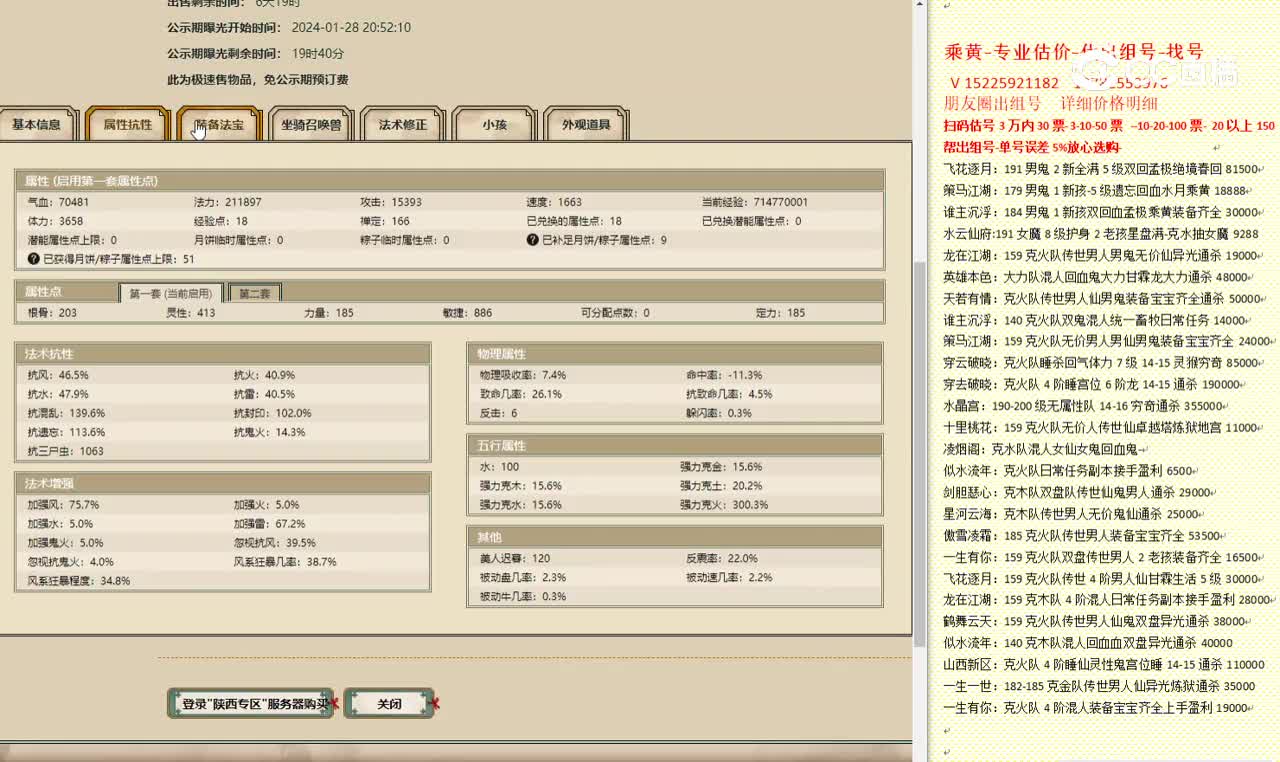
Task: Click the page vertical scrollbar
Action: click(920, 400)
